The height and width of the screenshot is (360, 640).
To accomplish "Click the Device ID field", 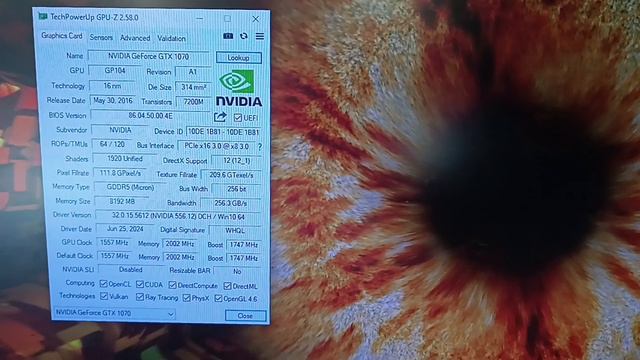I will click(x=223, y=132).
